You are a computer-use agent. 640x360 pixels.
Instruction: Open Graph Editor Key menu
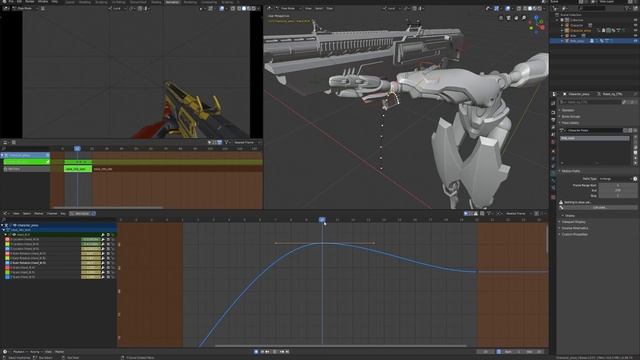(x=63, y=213)
